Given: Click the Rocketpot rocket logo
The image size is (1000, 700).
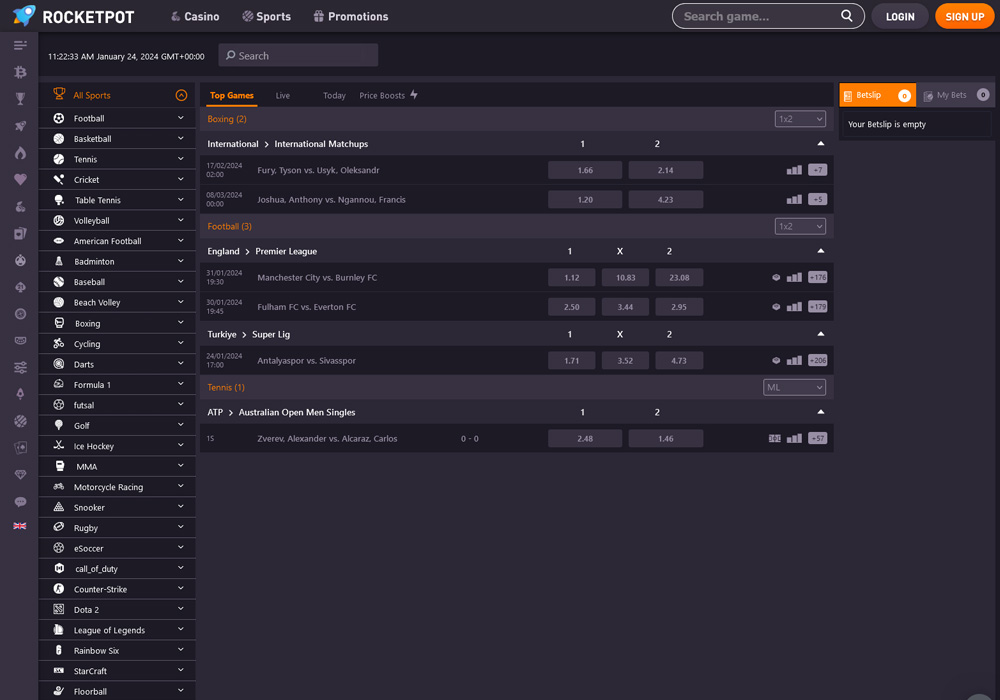Looking at the screenshot, I should [24, 15].
